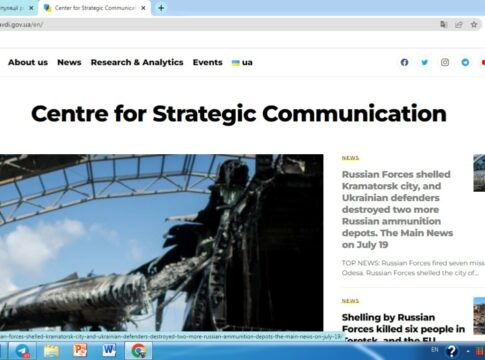Open the Telegram social icon in header
Viewport: 485px width, 360px height.
click(x=465, y=62)
